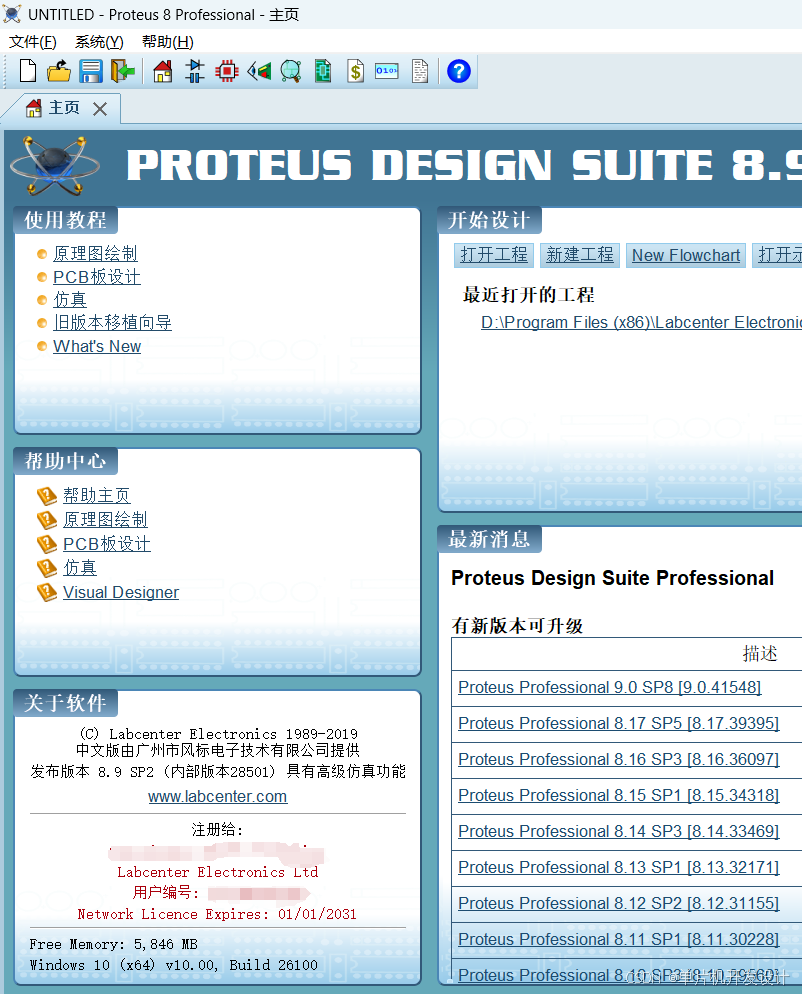Open Proteus Professional 8.12 SP2 upgrade link
802x994 pixels.
click(x=619, y=903)
